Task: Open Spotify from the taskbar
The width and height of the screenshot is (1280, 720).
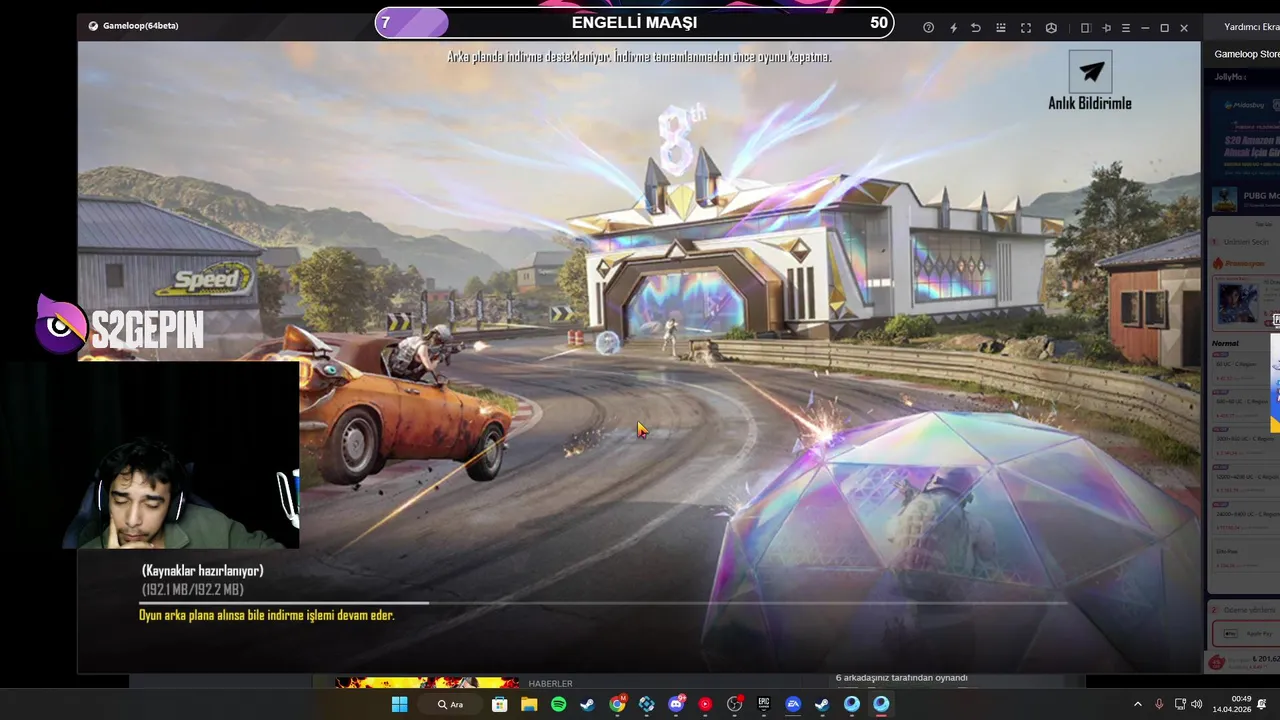Action: [x=558, y=704]
